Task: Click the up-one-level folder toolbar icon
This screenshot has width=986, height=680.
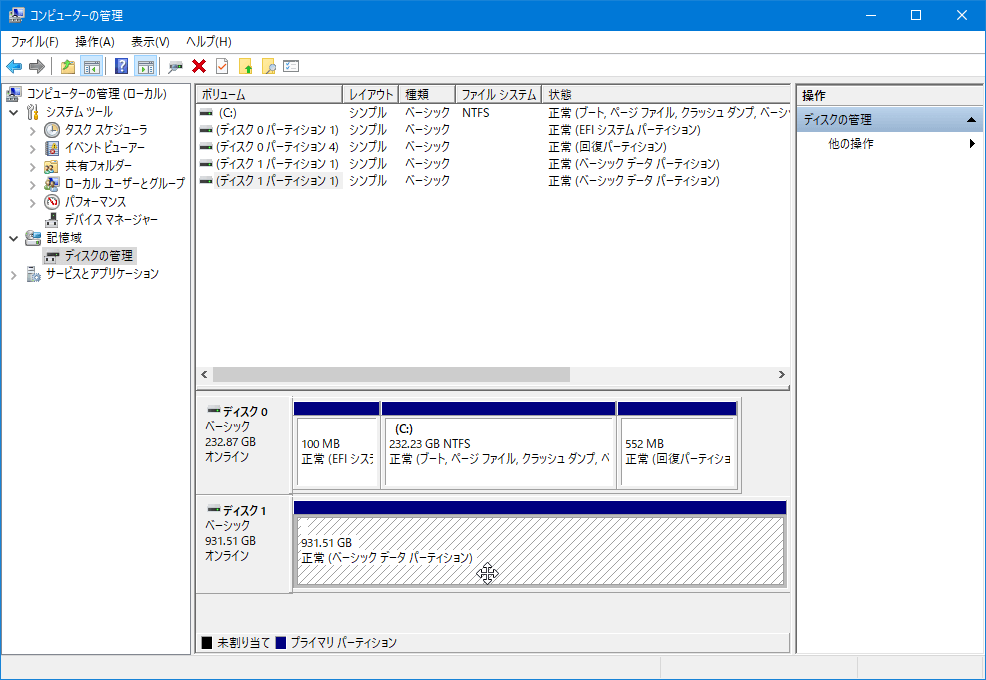Action: (67, 66)
